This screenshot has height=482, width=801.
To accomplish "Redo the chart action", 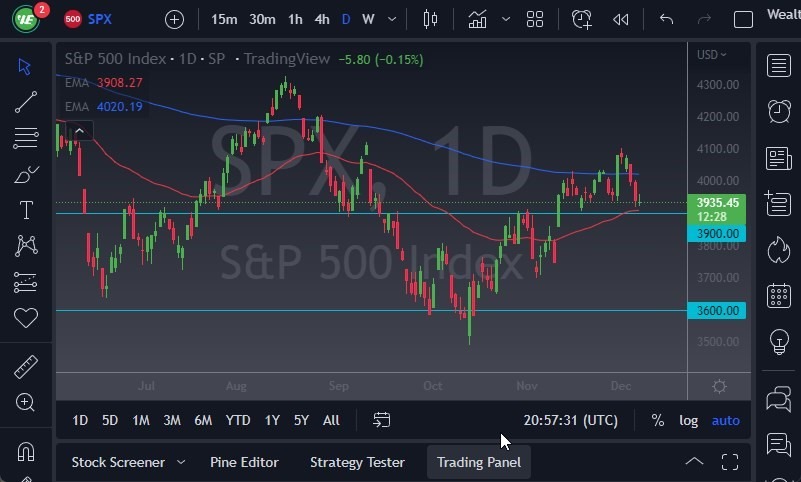I will pos(704,19).
